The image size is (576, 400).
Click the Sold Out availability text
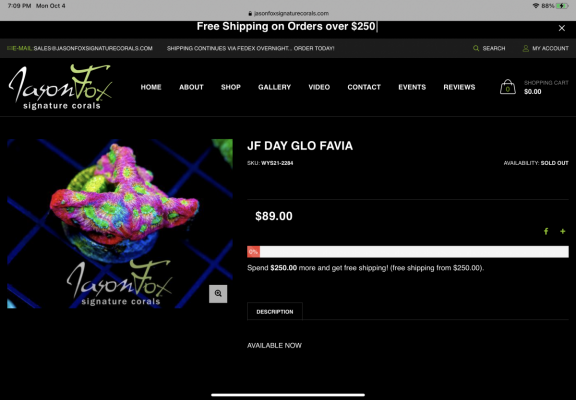[x=554, y=163]
